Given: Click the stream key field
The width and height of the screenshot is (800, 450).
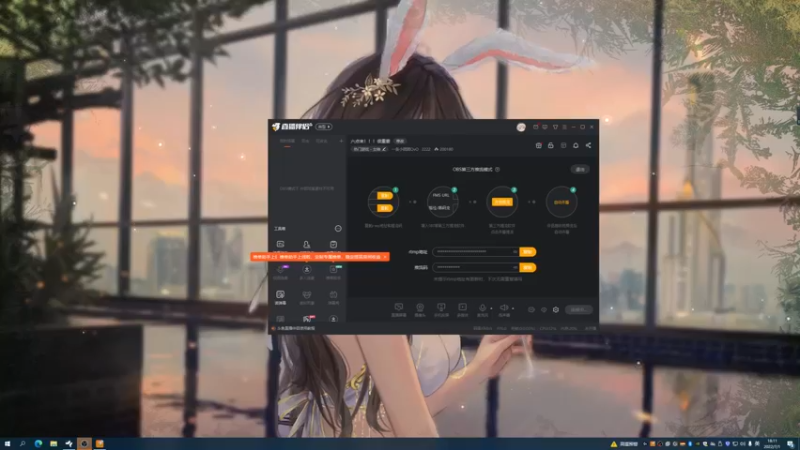Looking at the screenshot, I should 476,267.
